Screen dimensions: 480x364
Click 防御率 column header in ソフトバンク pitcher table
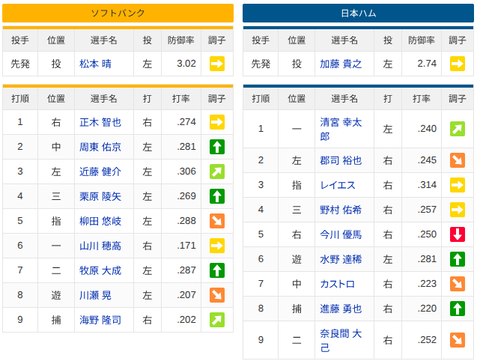point(181,40)
